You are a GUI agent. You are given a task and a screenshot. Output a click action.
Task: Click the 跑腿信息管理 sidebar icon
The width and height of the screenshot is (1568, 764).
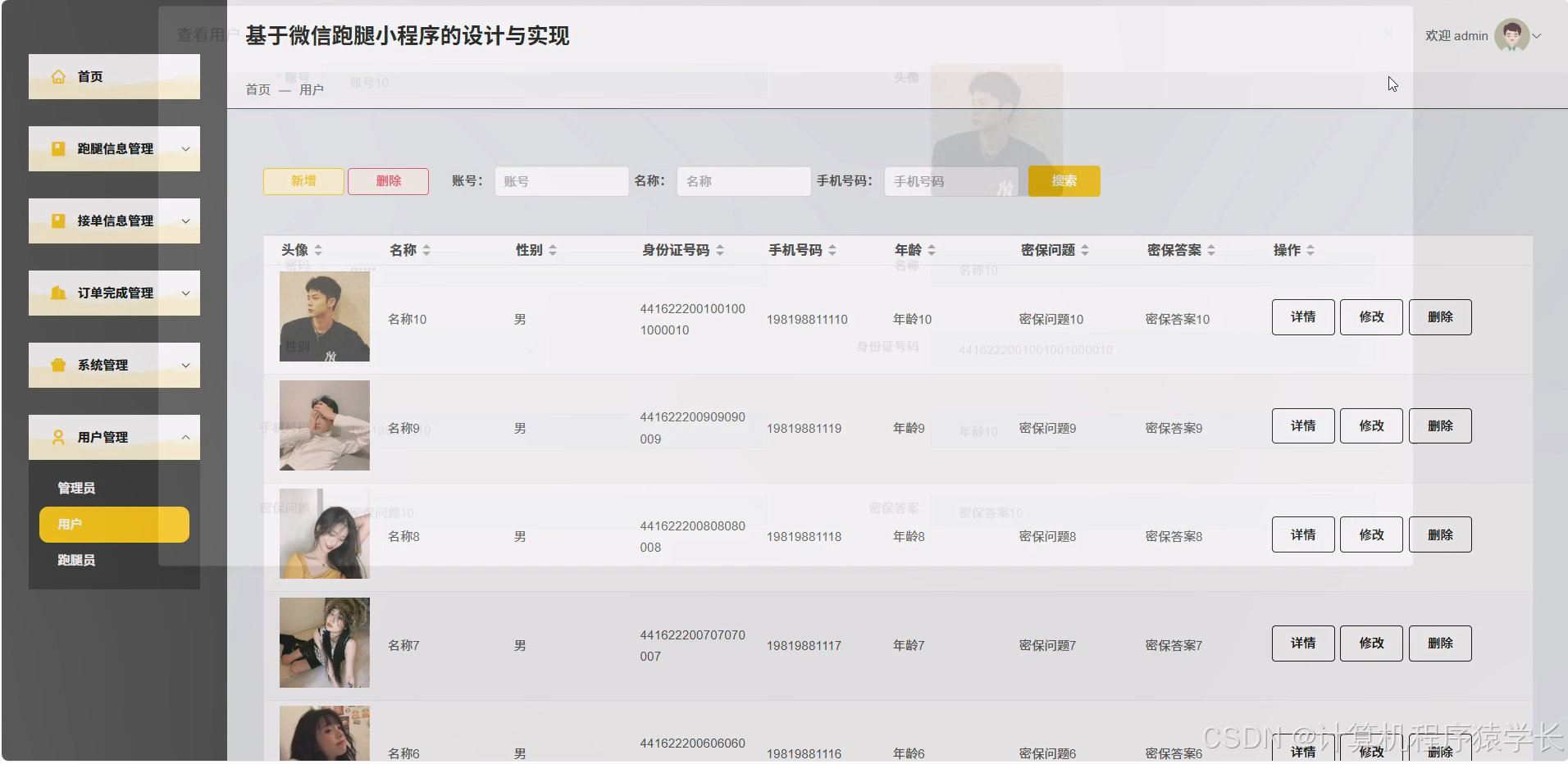tap(58, 148)
